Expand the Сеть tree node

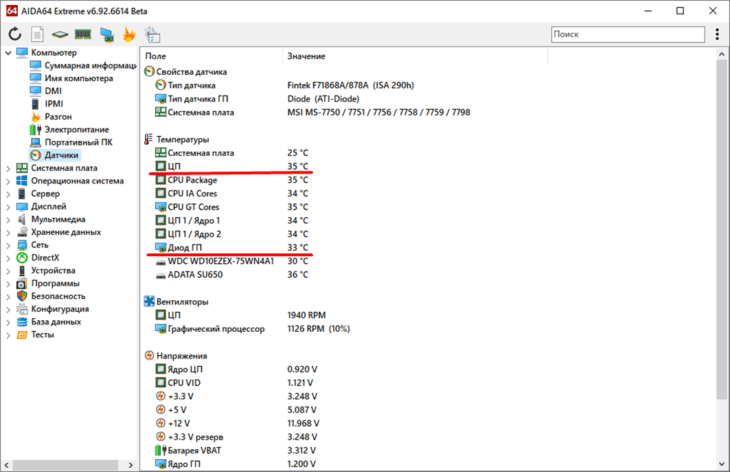tap(8, 245)
